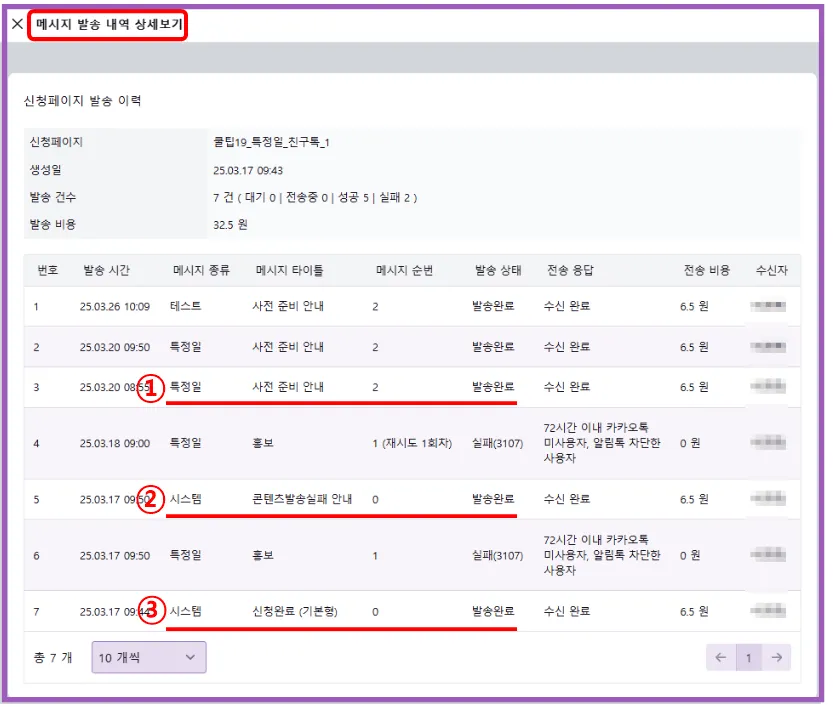This screenshot has width=833, height=707.
Task: Click the 홍보 title in row 4
Action: click(263, 444)
